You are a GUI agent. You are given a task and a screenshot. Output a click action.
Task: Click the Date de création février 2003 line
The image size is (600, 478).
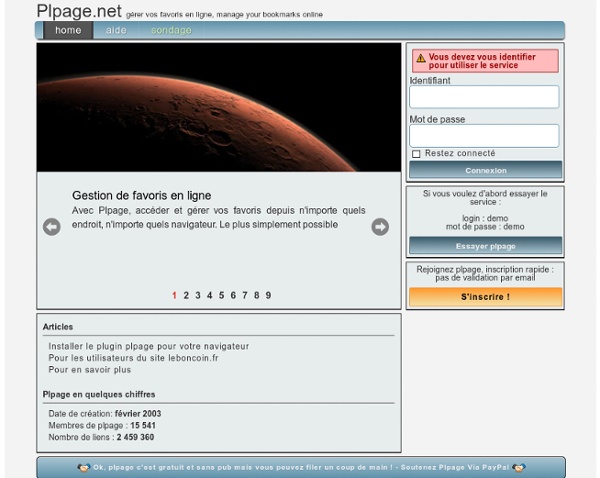(x=105, y=414)
